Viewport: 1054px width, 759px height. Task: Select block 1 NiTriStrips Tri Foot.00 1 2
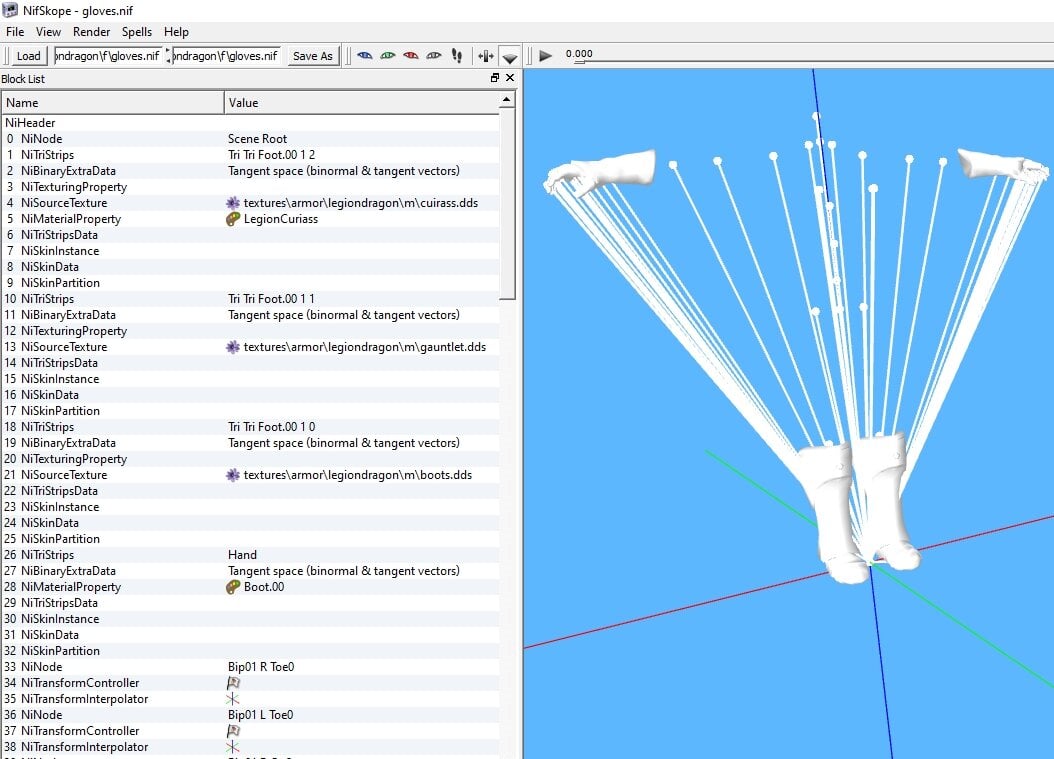point(251,155)
